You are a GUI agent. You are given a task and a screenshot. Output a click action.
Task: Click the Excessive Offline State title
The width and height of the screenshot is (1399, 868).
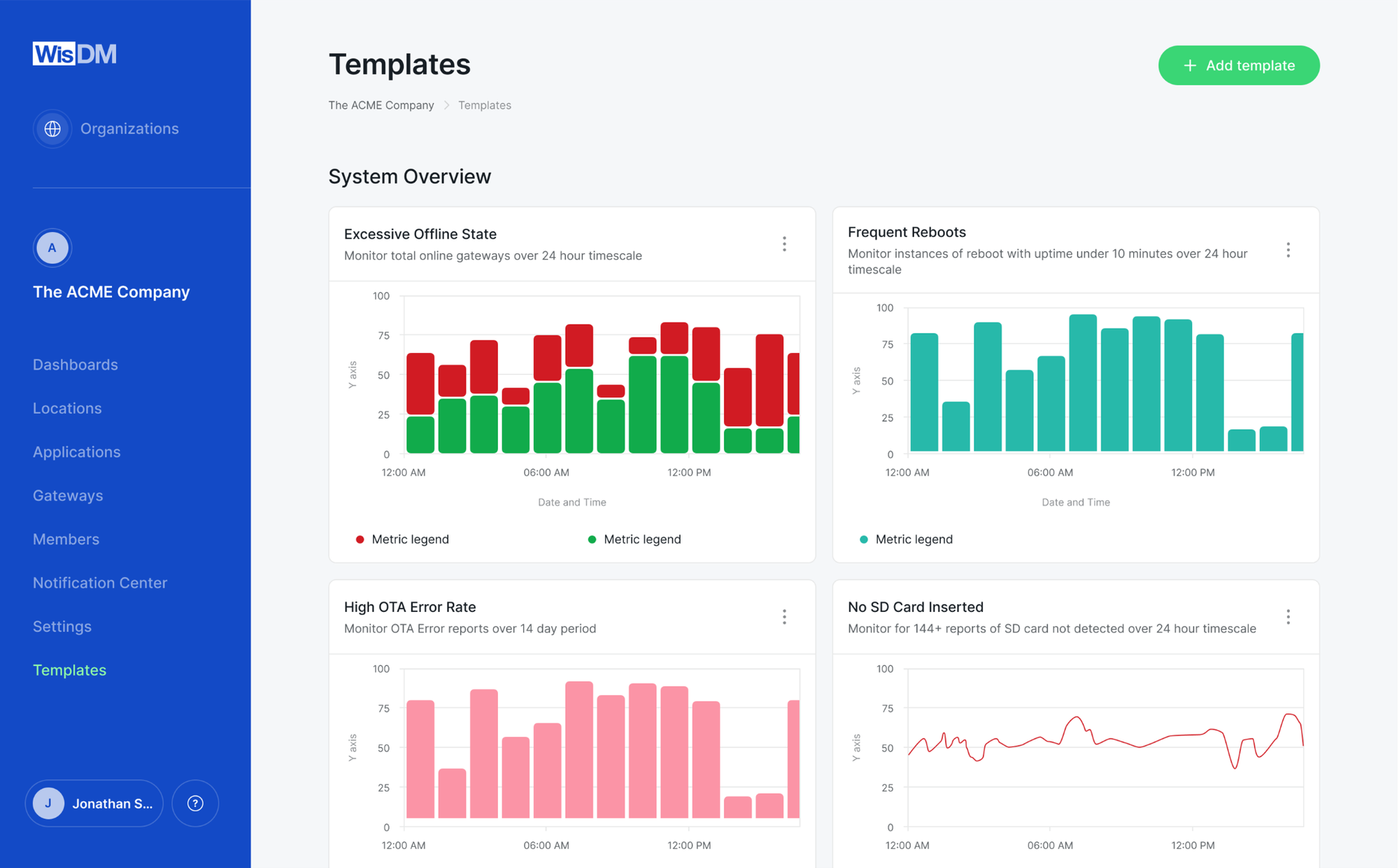(x=420, y=234)
